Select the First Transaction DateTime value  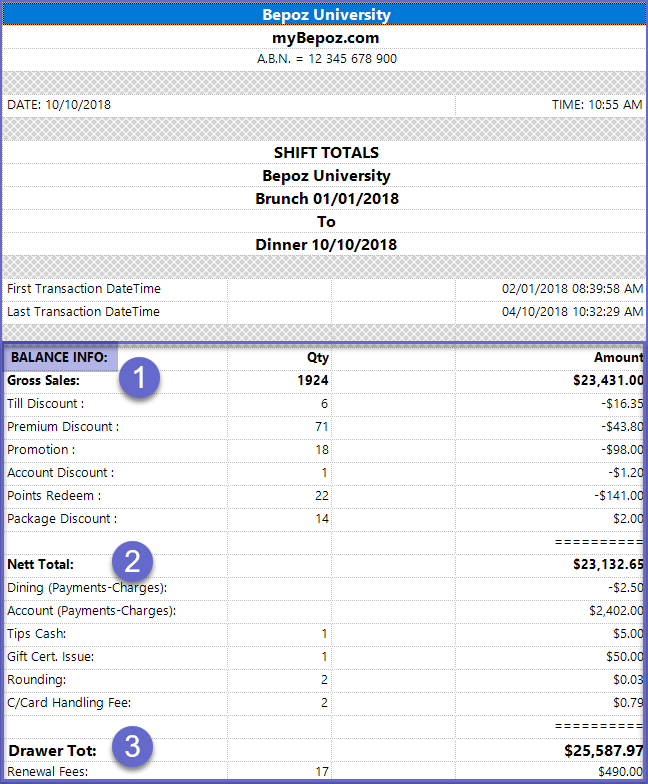(x=572, y=289)
